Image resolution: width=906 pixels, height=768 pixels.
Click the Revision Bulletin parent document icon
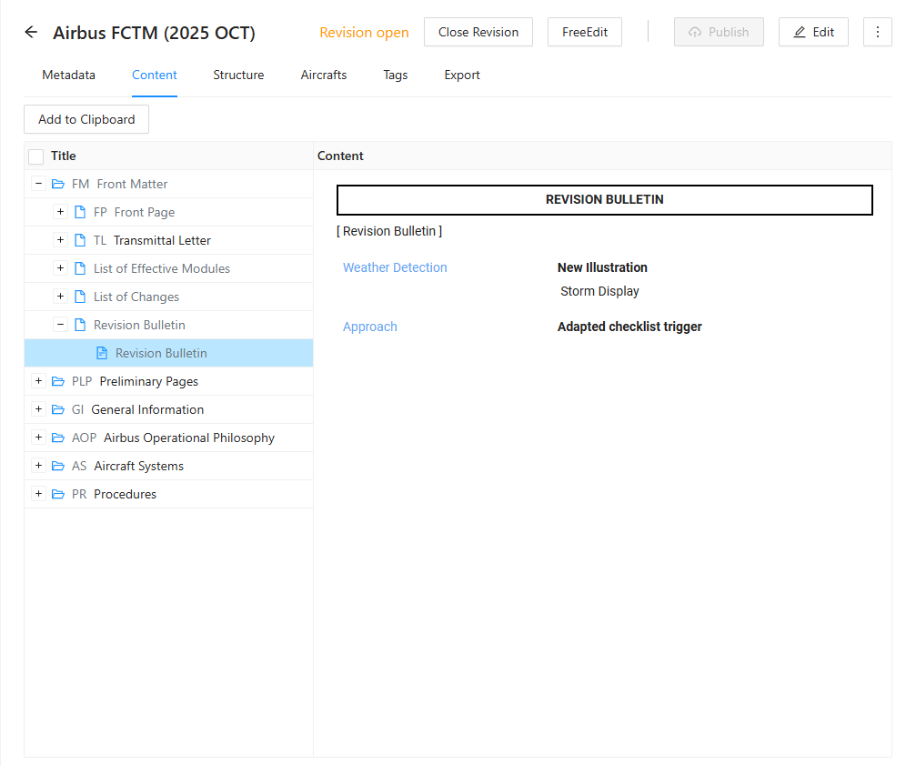(x=80, y=325)
